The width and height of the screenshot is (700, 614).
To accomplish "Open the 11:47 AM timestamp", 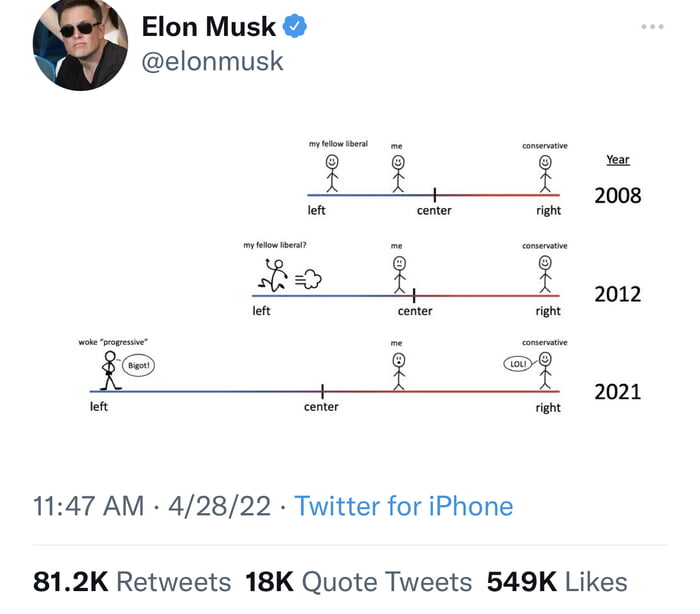I will click(x=88, y=506).
